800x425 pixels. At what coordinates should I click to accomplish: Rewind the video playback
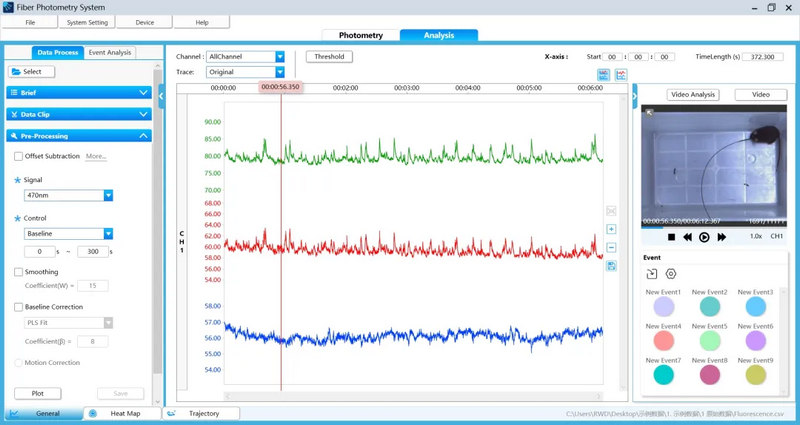click(688, 237)
